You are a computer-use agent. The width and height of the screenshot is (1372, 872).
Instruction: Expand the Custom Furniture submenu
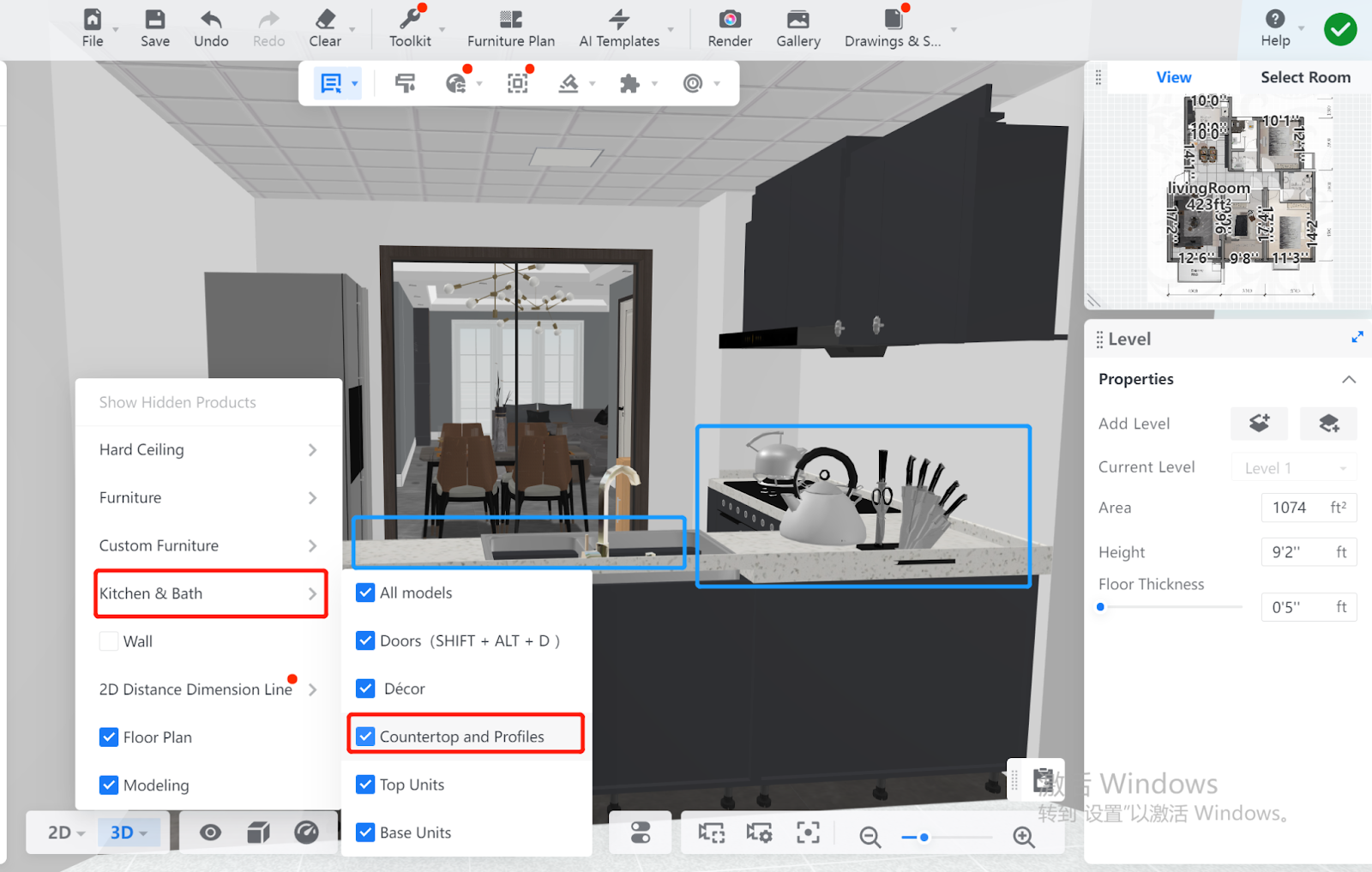208,545
